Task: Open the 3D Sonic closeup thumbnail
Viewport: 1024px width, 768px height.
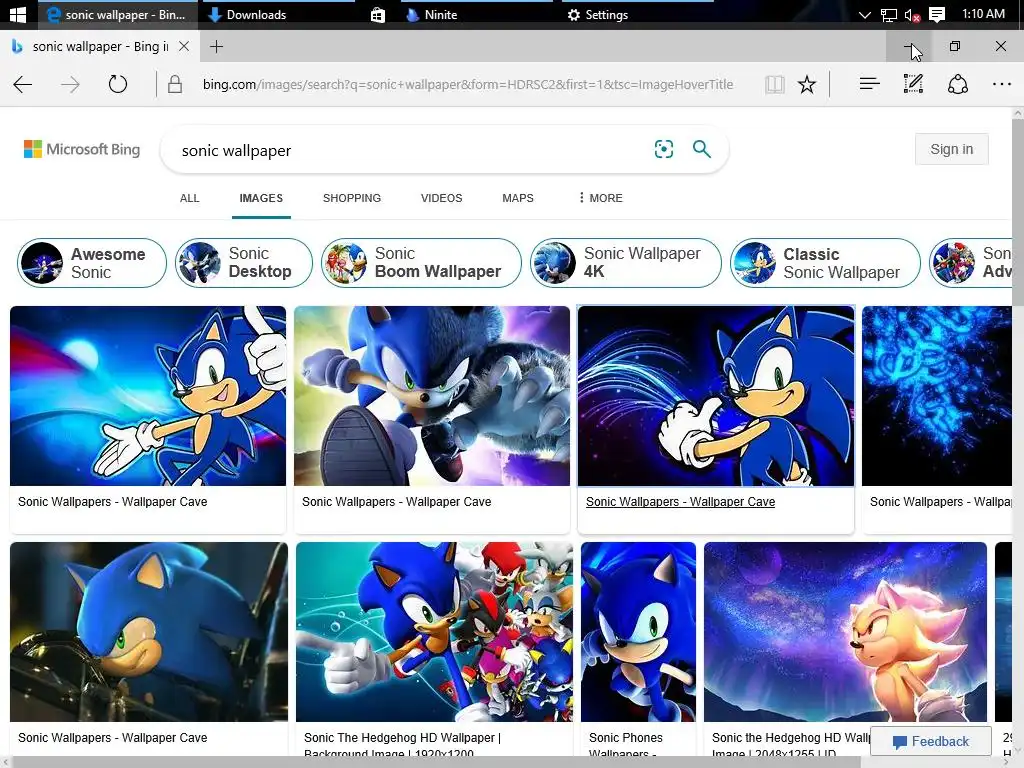Action: click(149, 632)
